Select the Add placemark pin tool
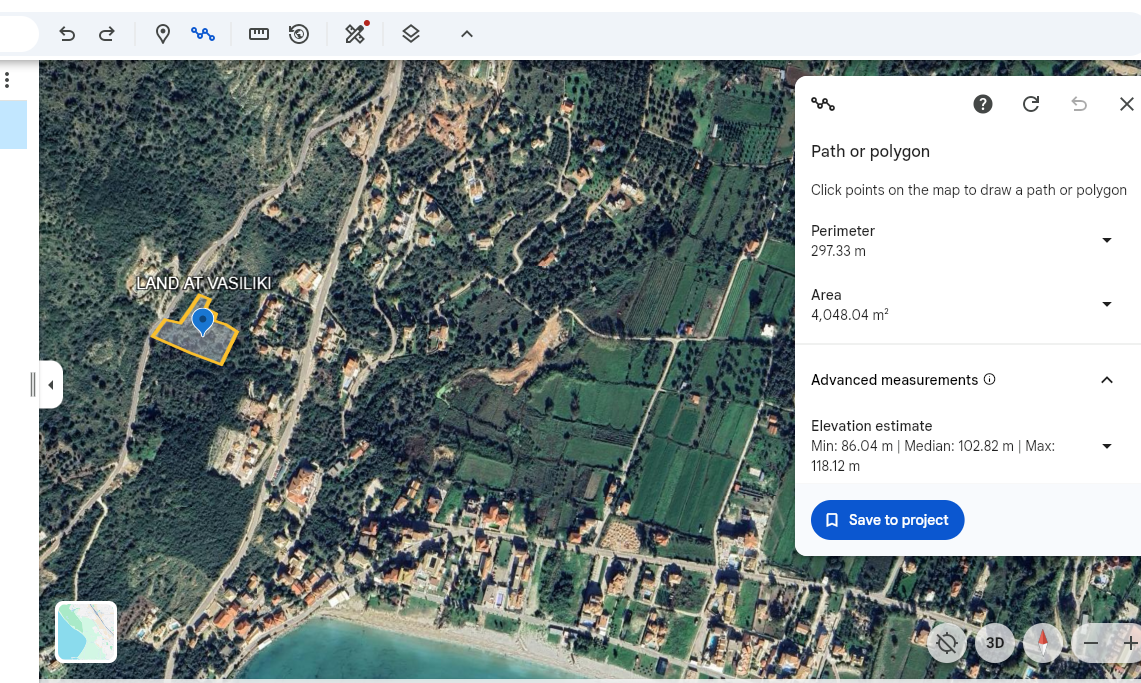 (x=163, y=34)
